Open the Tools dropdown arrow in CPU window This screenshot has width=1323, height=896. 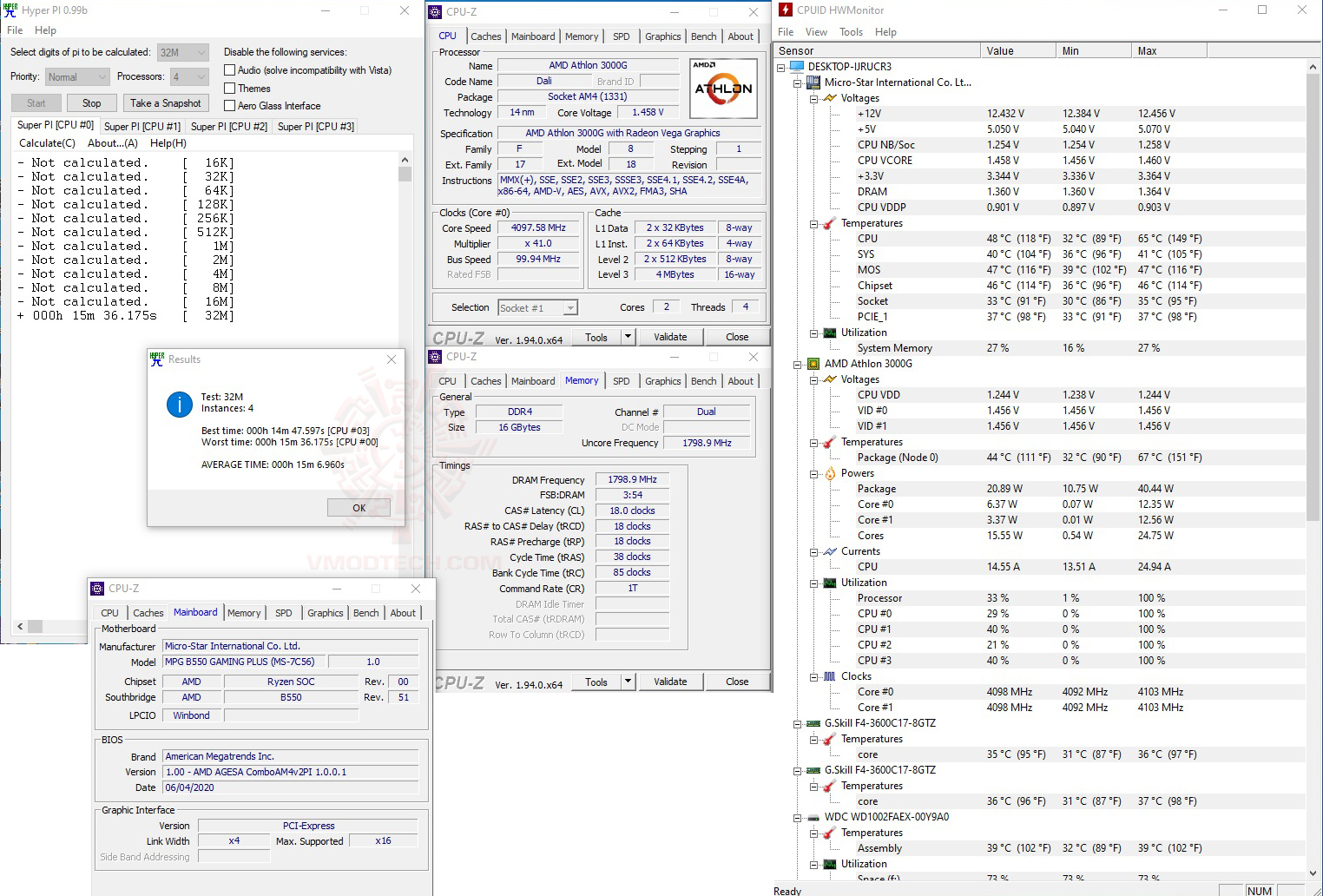pos(629,337)
